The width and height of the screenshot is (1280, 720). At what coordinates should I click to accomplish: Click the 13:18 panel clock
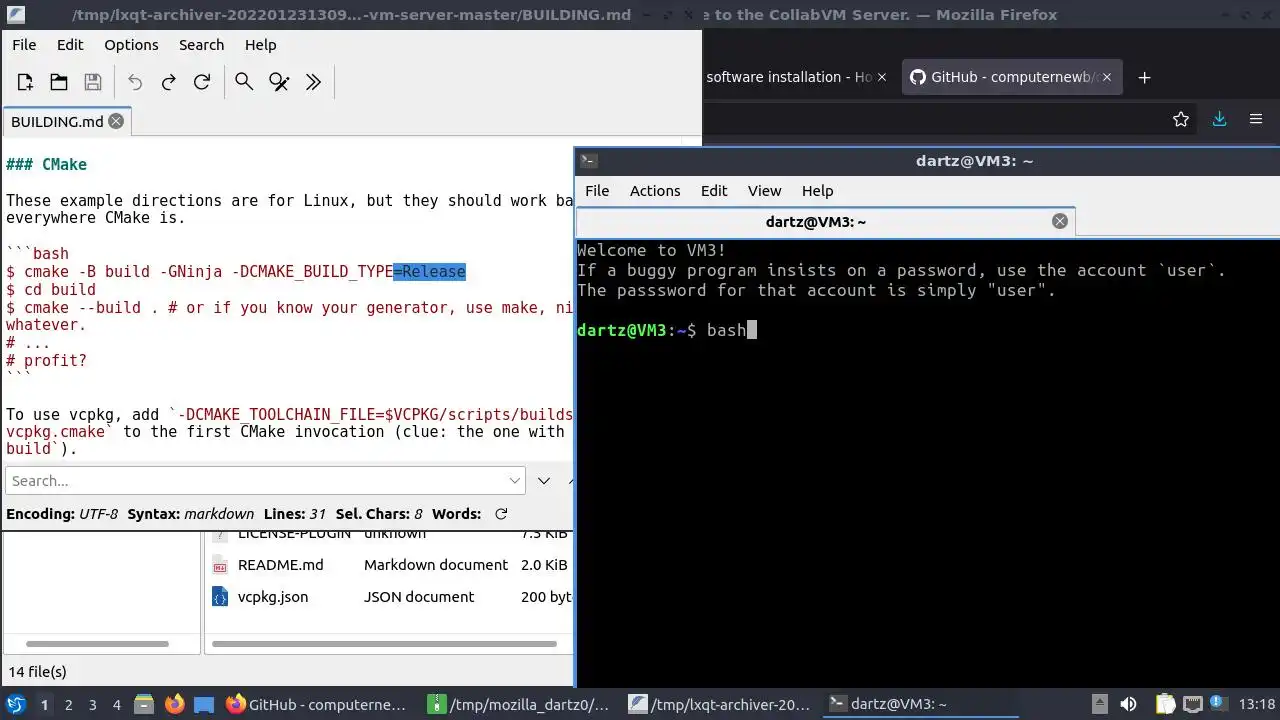[x=1257, y=704]
